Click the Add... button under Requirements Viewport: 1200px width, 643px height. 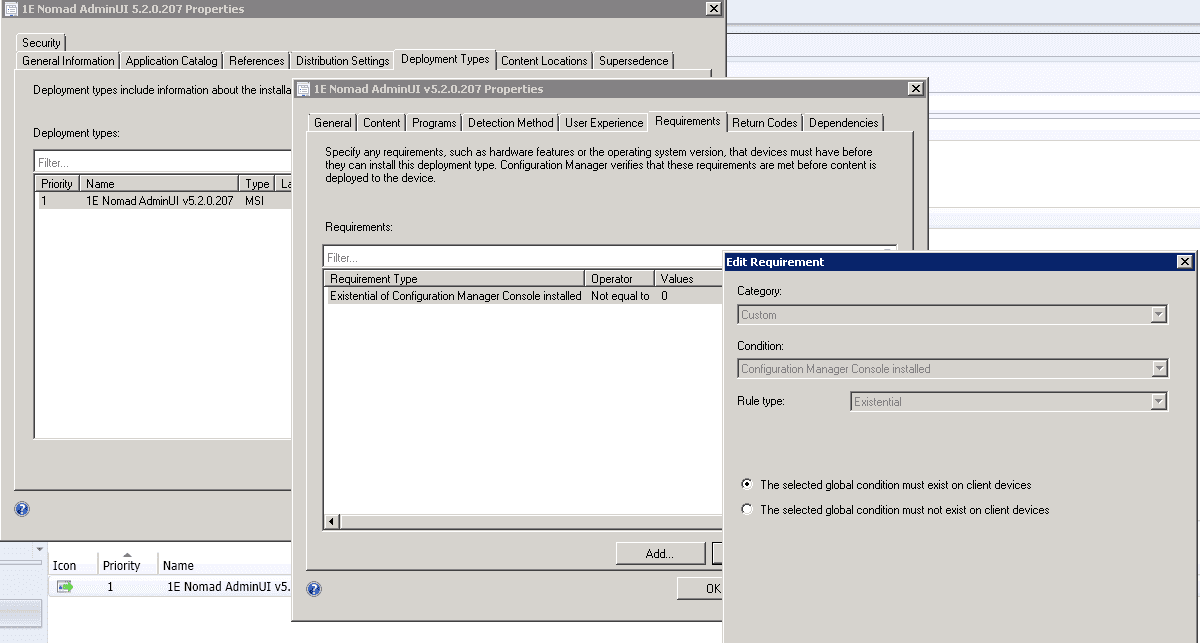[x=660, y=553]
